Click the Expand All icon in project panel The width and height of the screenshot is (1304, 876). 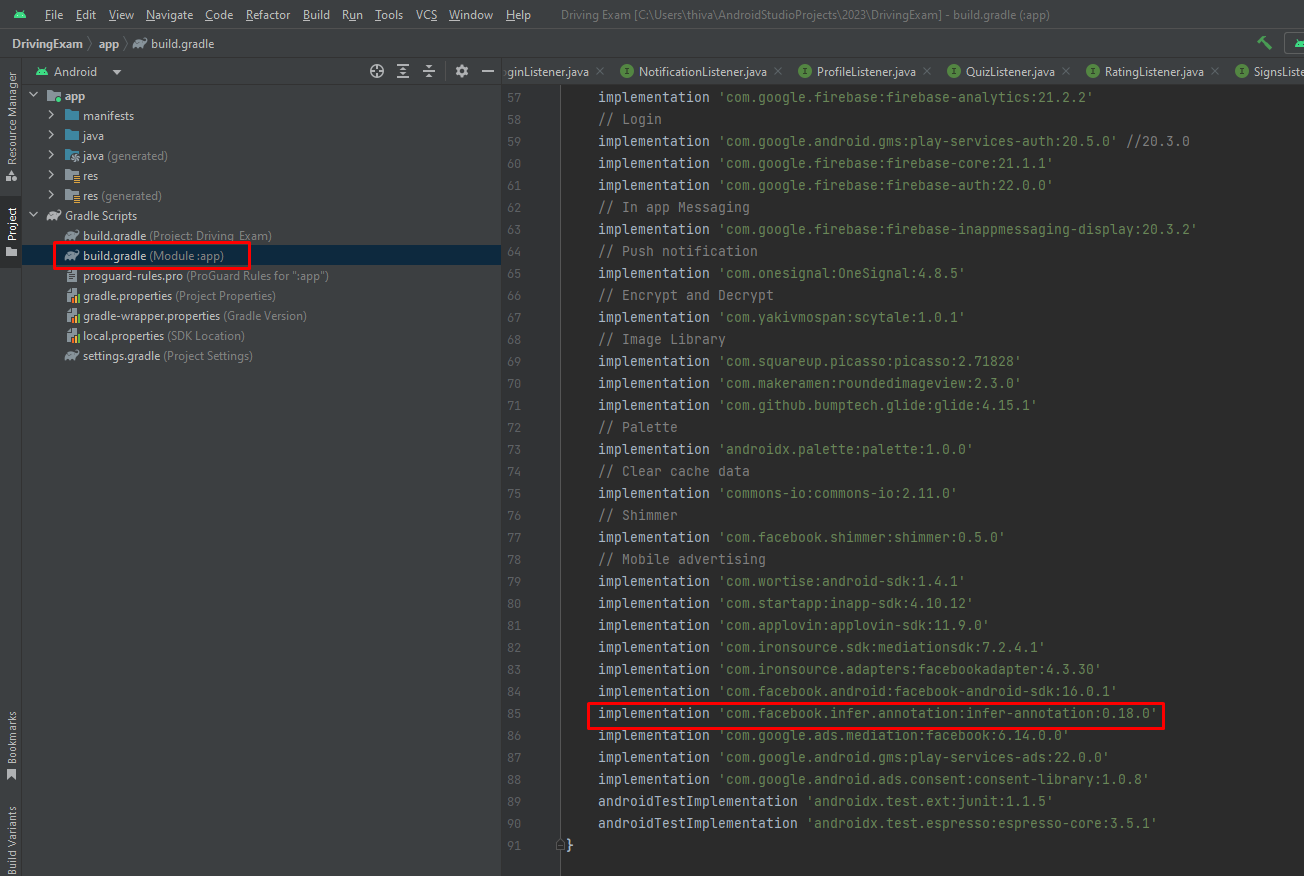(403, 71)
